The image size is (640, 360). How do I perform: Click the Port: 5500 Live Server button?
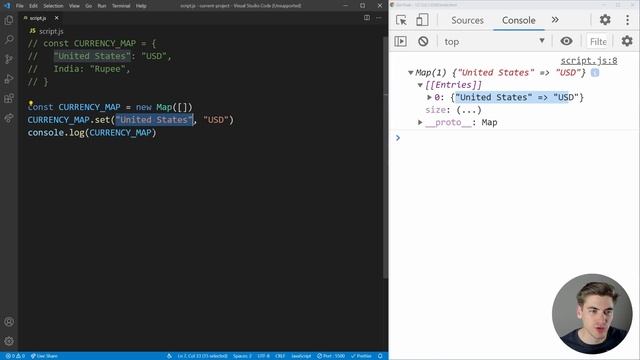pyautogui.click(x=331, y=356)
